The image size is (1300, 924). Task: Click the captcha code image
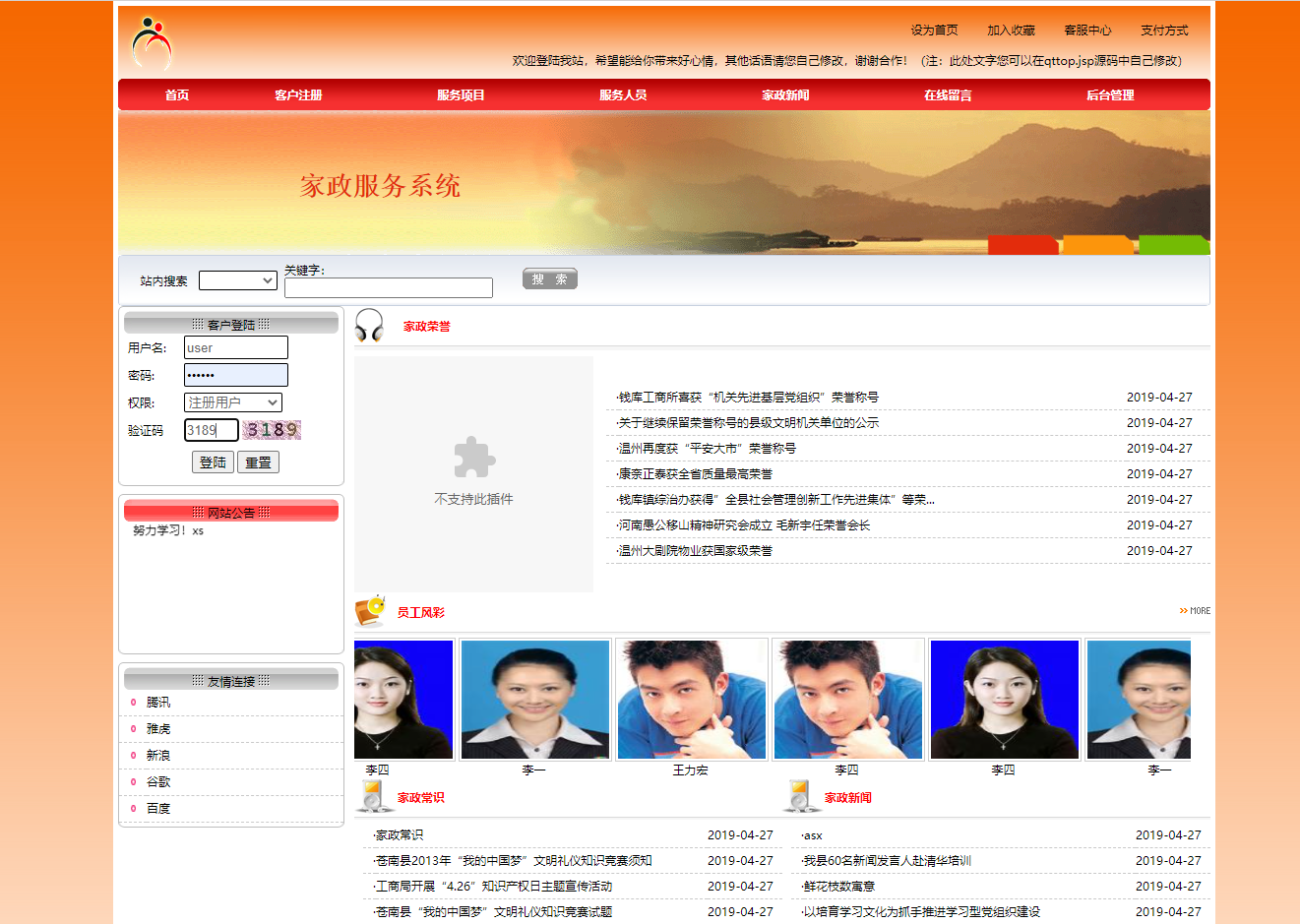272,430
